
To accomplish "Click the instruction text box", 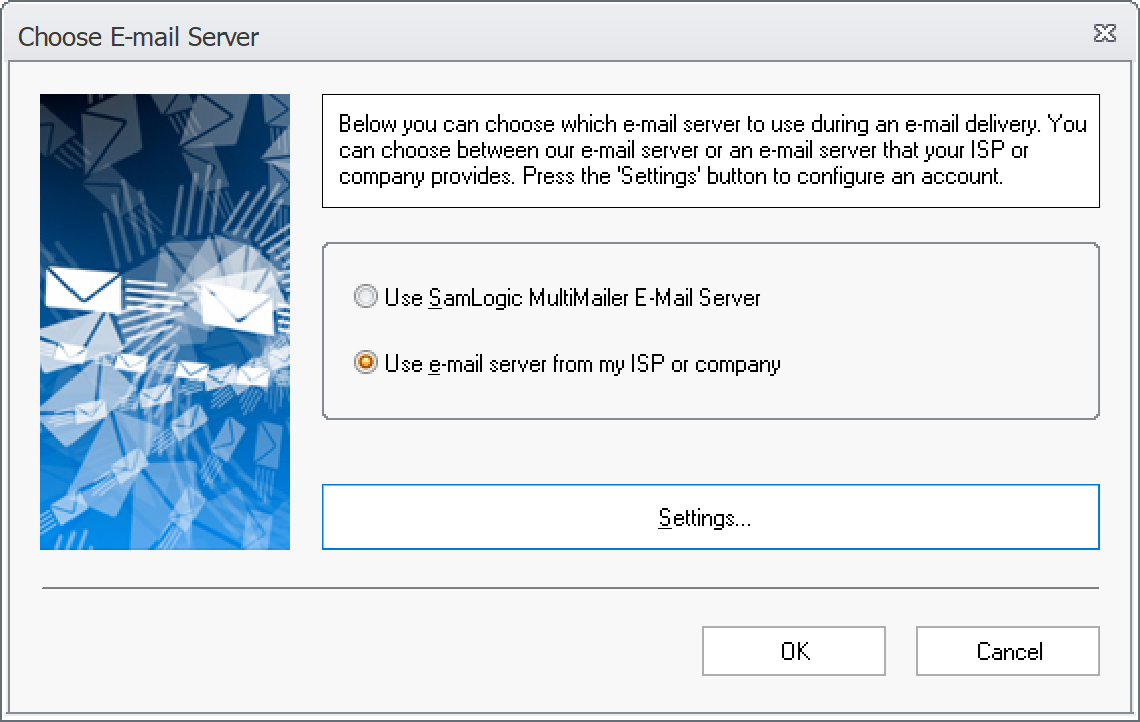I will [710, 150].
